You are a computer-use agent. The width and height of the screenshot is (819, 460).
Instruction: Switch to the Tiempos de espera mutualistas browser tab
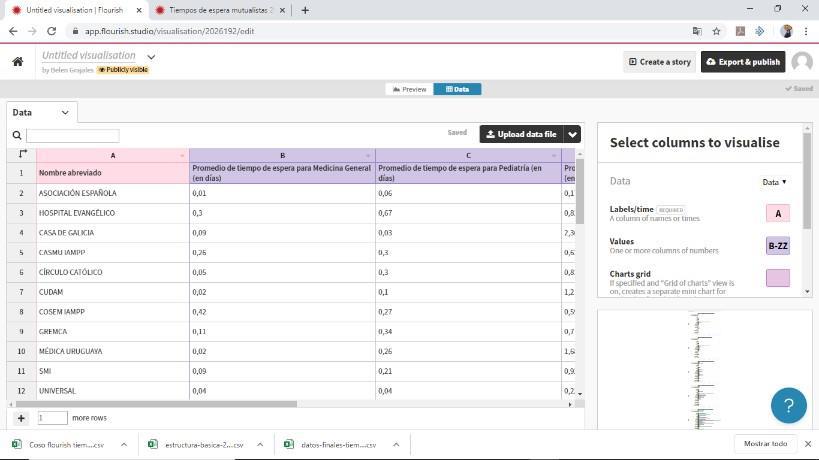click(220, 10)
